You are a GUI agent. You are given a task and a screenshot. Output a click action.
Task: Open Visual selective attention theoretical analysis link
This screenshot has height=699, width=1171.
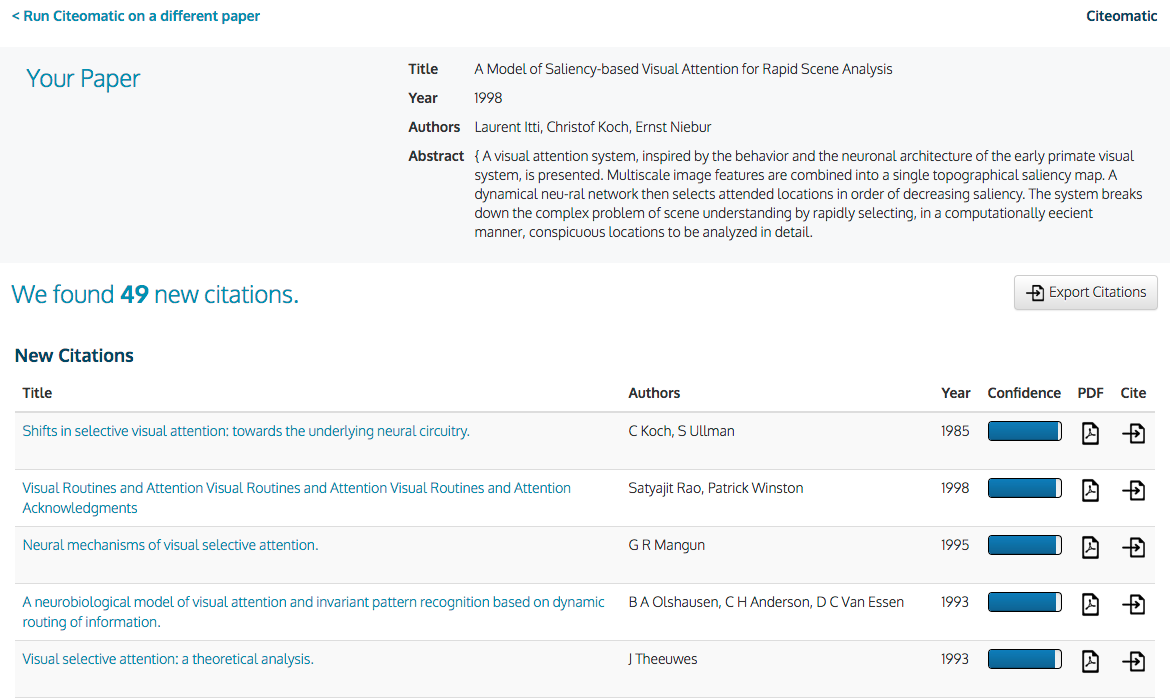tap(168, 659)
